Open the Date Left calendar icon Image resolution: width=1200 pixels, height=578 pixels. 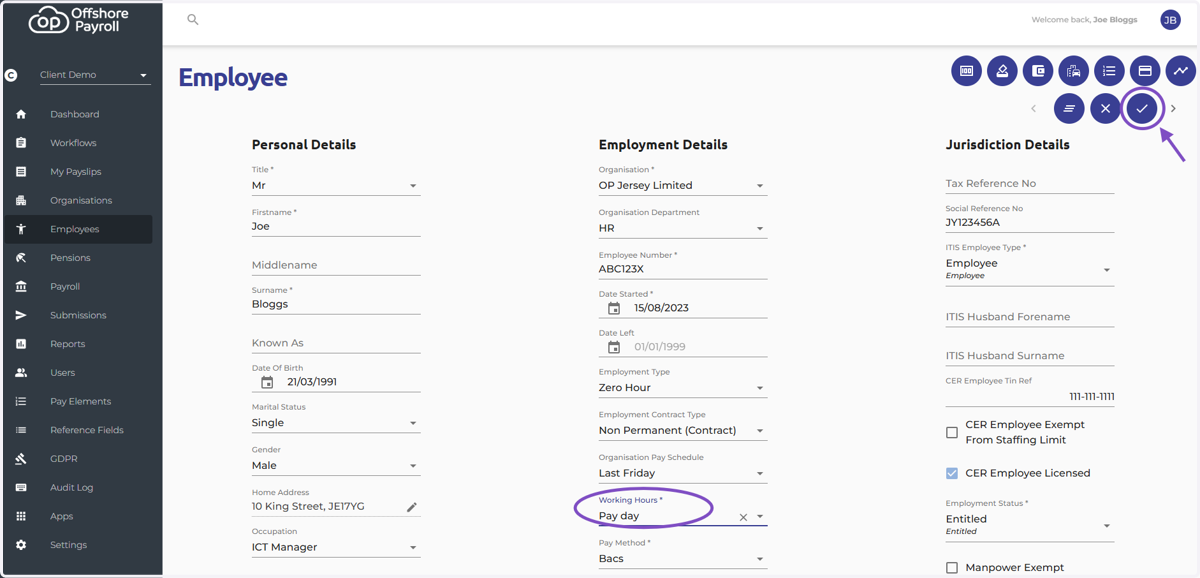tap(614, 348)
